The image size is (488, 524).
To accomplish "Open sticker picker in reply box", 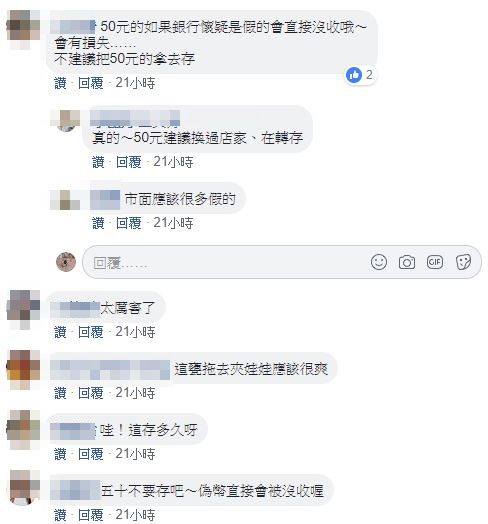I will (x=463, y=262).
